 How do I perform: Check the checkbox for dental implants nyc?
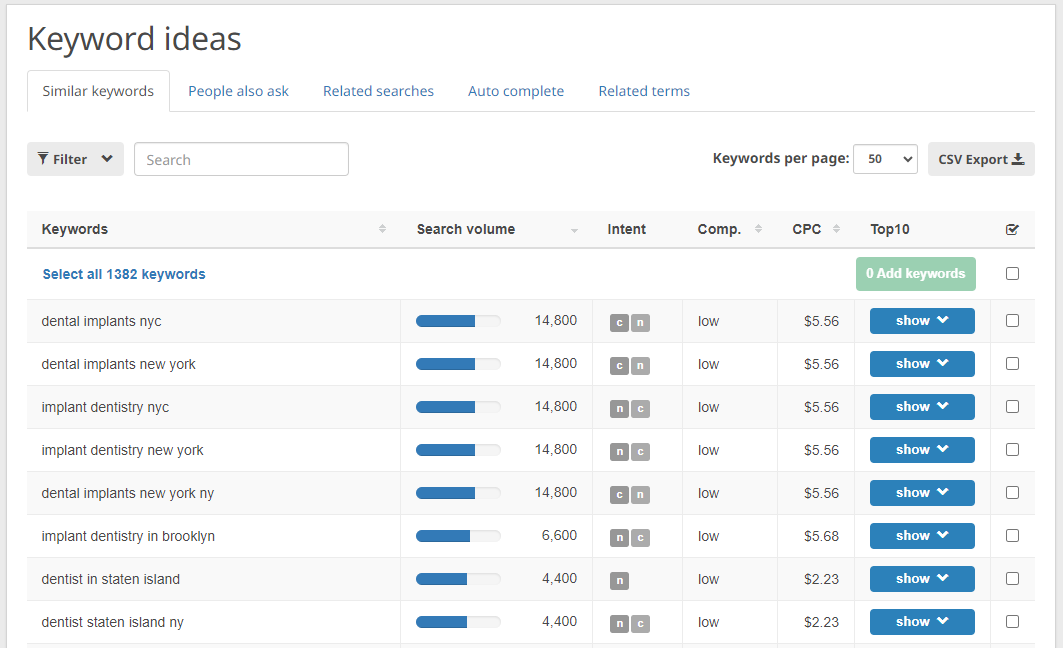point(1012,320)
